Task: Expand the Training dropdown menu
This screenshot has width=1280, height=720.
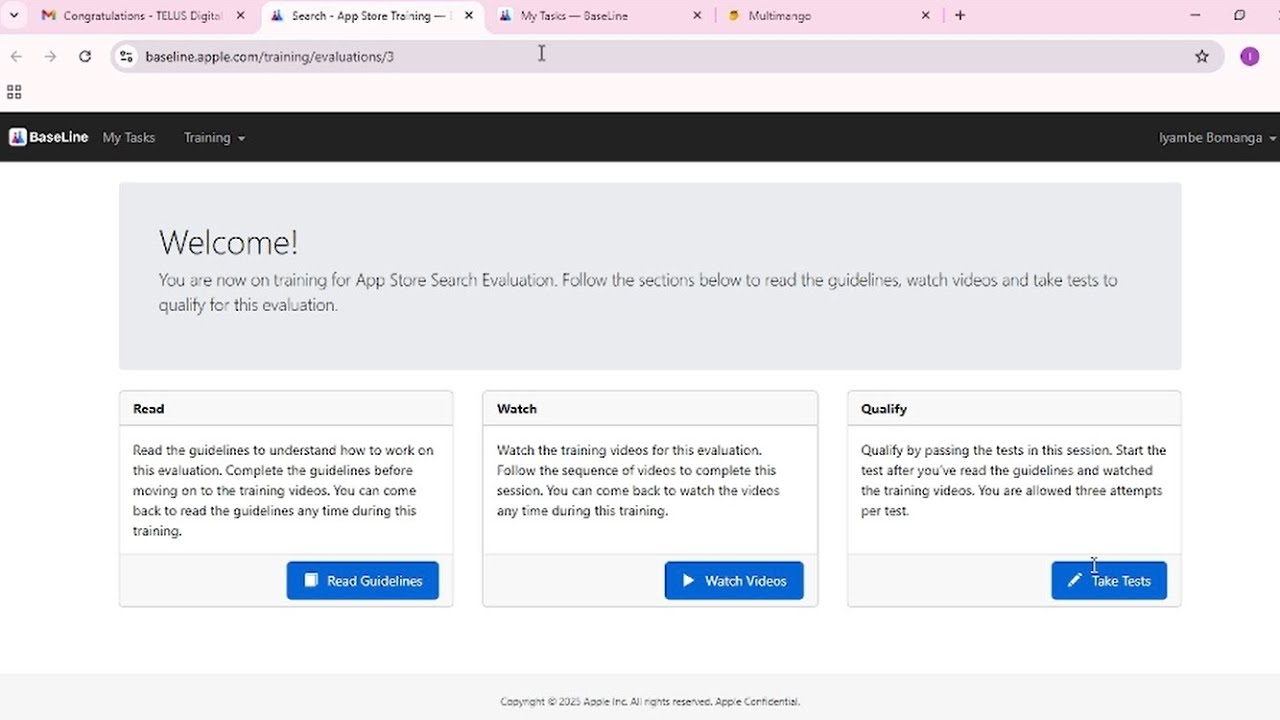Action: pyautogui.click(x=214, y=137)
